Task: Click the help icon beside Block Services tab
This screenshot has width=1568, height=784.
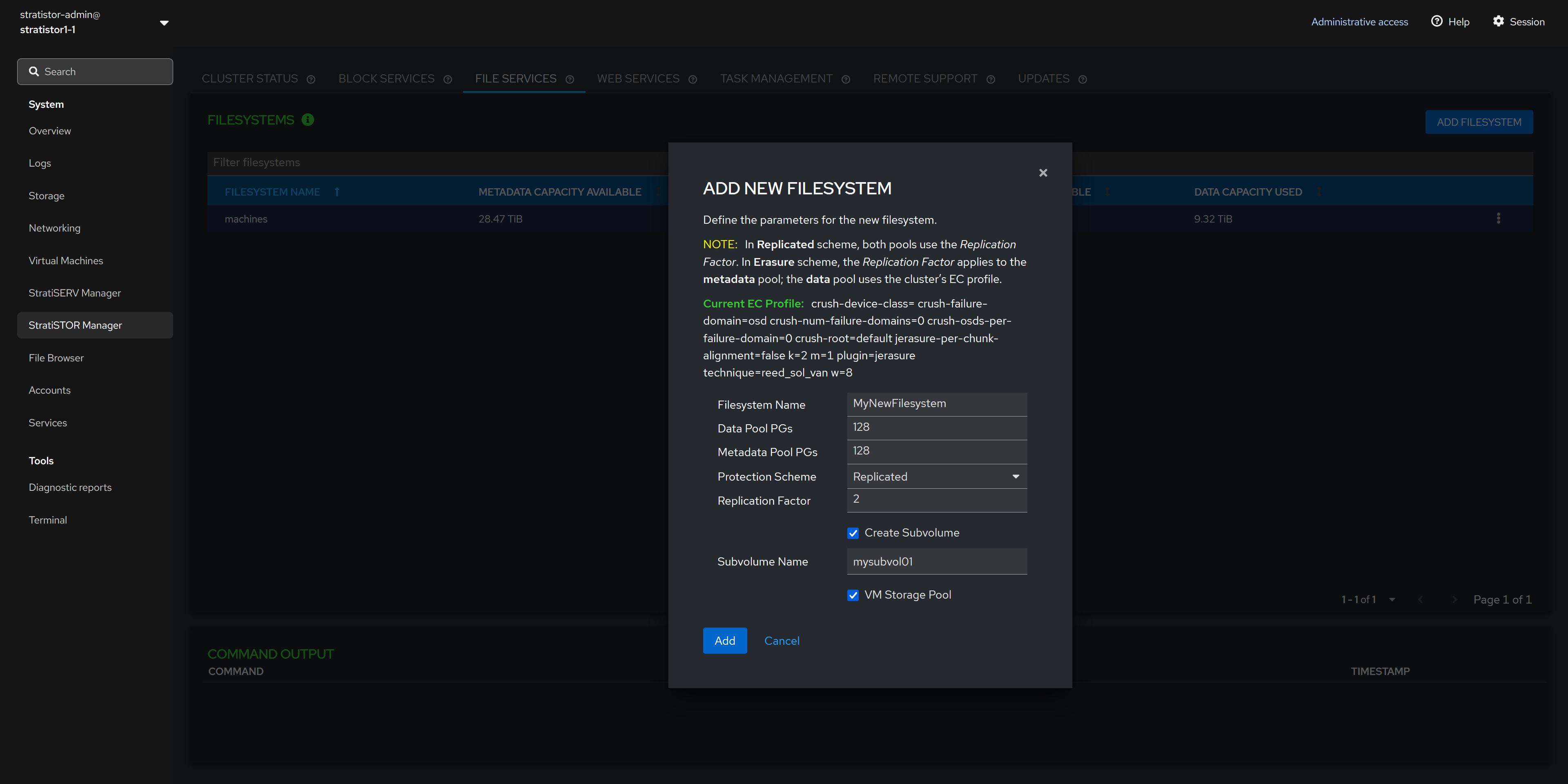Action: tap(448, 79)
